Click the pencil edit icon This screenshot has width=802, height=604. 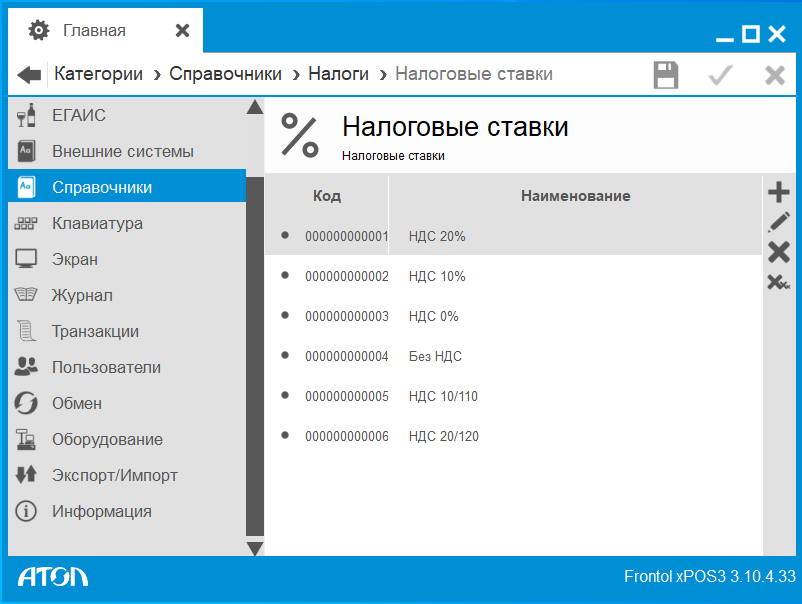pos(778,222)
